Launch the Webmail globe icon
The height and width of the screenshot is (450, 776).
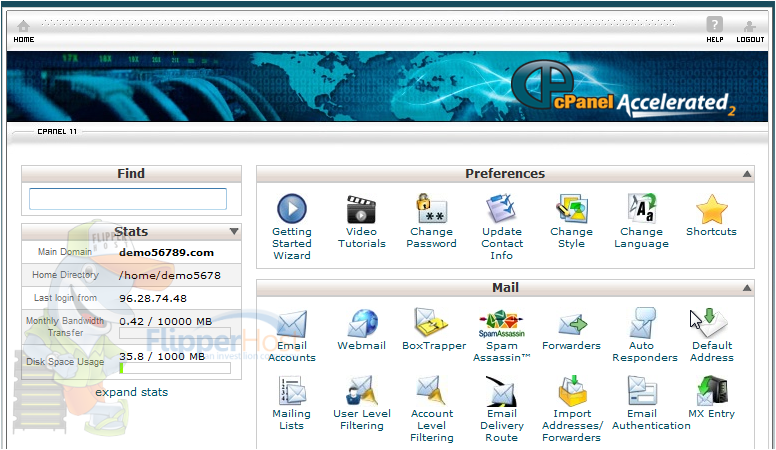pyautogui.click(x=362, y=323)
